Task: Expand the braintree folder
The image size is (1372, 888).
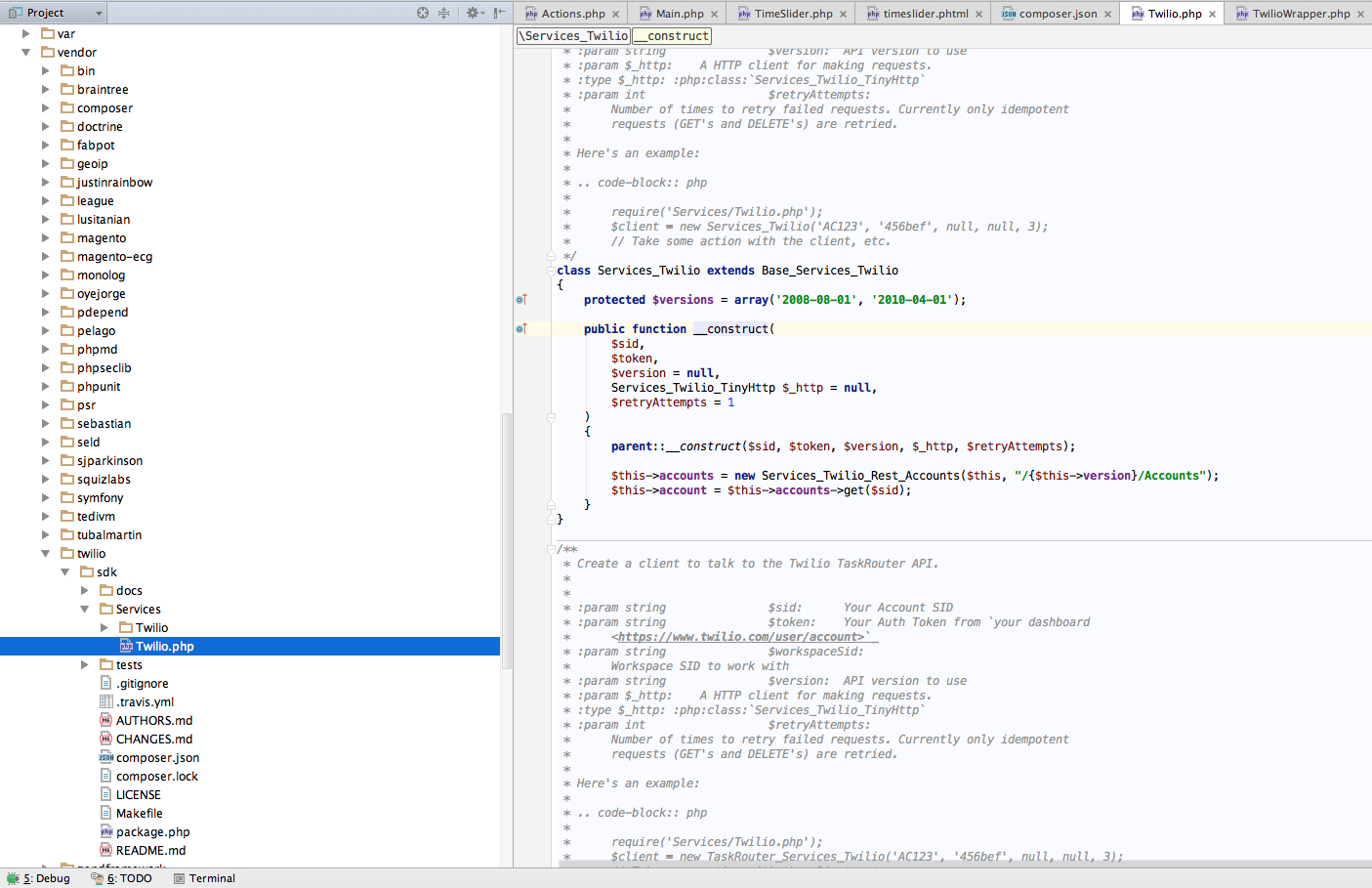Action: [46, 90]
